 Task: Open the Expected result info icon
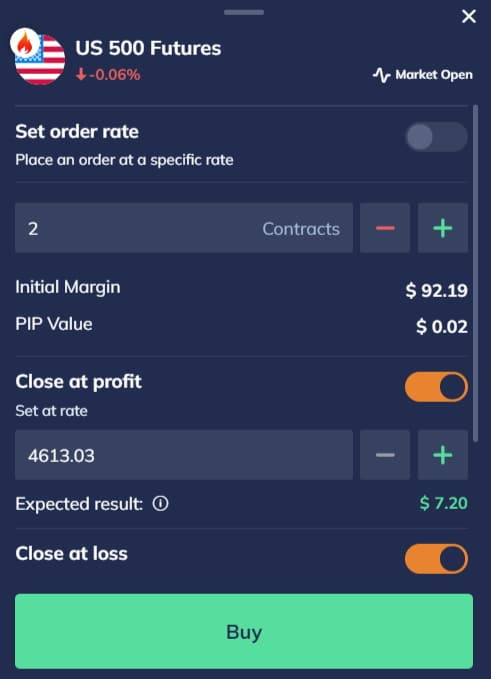click(x=161, y=504)
